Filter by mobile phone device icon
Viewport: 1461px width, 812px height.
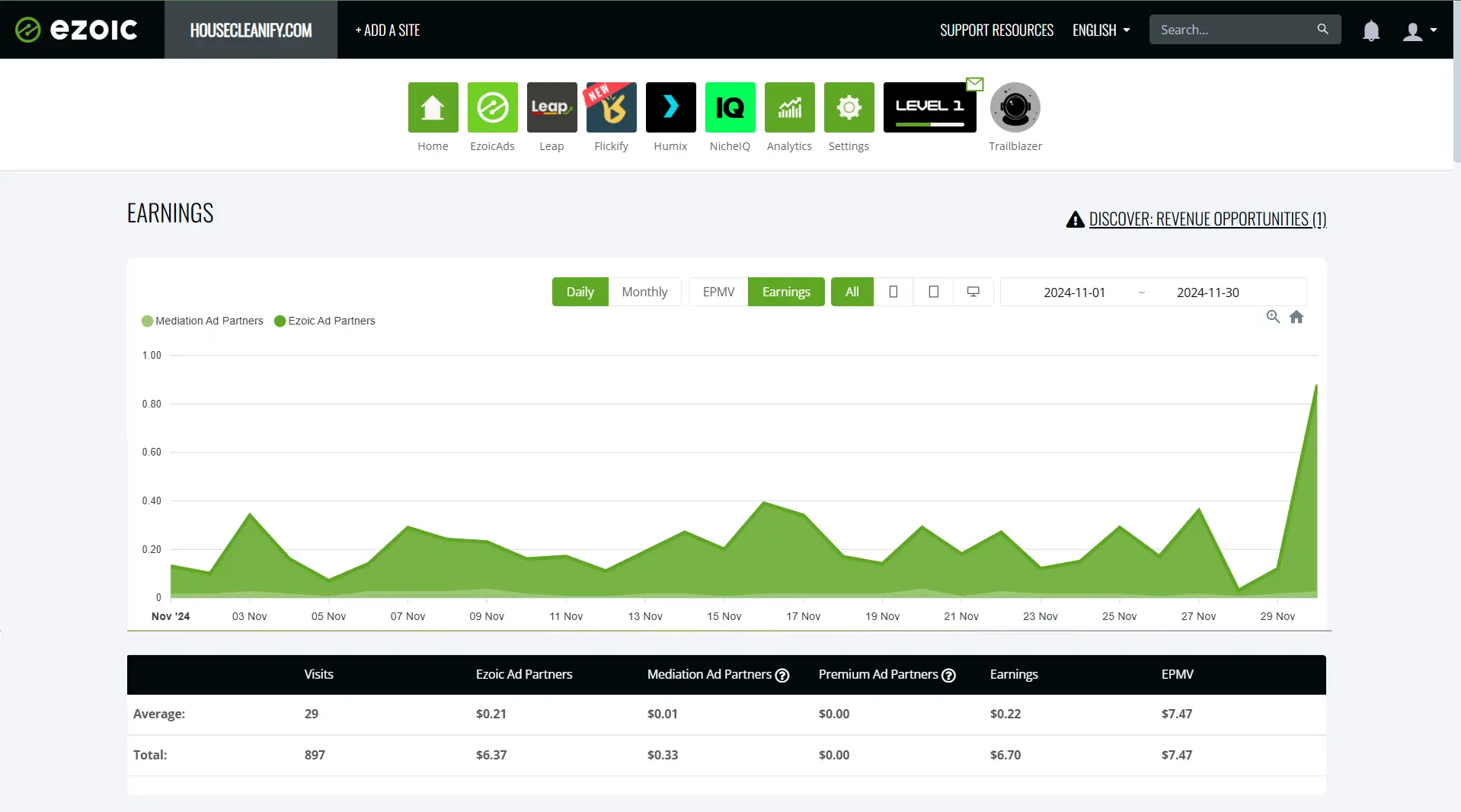(x=894, y=292)
